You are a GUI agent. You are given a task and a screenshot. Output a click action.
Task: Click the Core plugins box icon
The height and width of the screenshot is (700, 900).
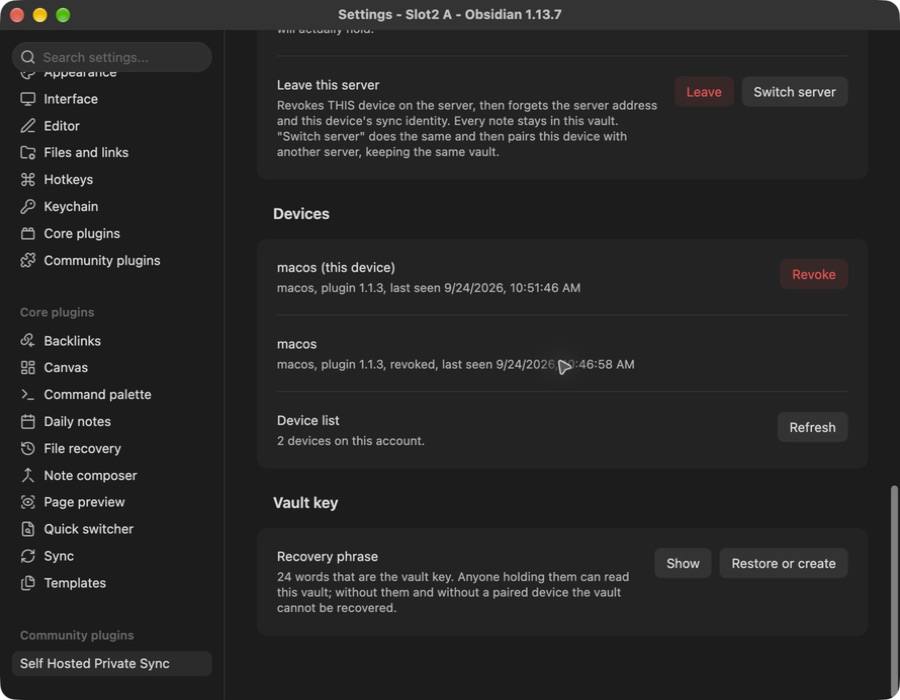[x=28, y=234]
